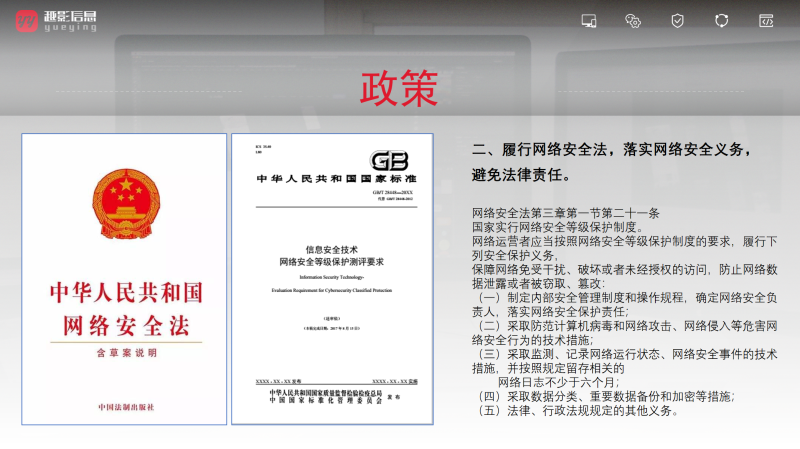Click the 含草案说明 subtitle on book
This screenshot has height=449, width=800.
(x=127, y=353)
